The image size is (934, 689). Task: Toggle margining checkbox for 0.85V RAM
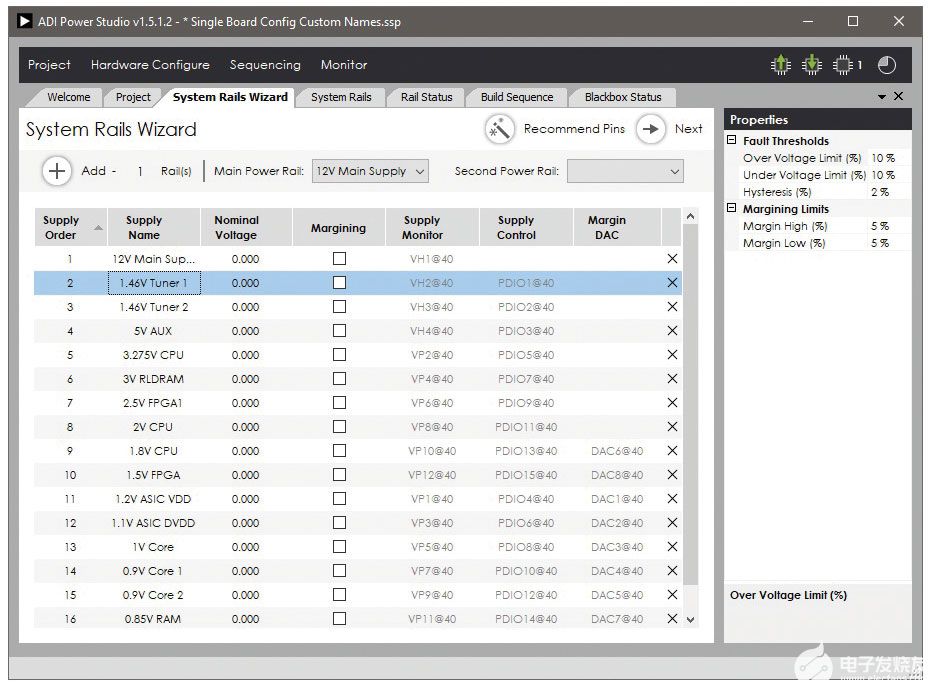click(x=339, y=619)
